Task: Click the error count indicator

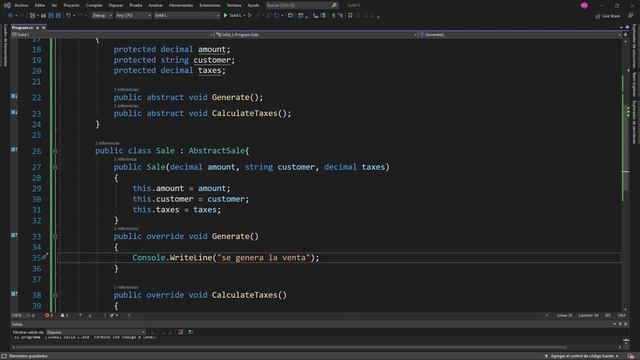Action: pyautogui.click(x=49, y=316)
